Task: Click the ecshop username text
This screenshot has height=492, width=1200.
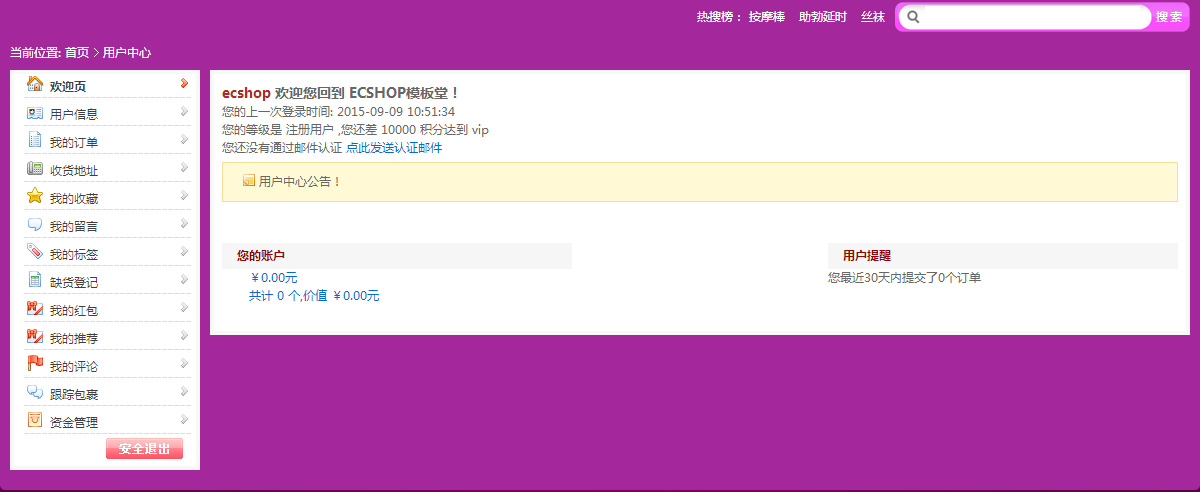Action: click(246, 93)
